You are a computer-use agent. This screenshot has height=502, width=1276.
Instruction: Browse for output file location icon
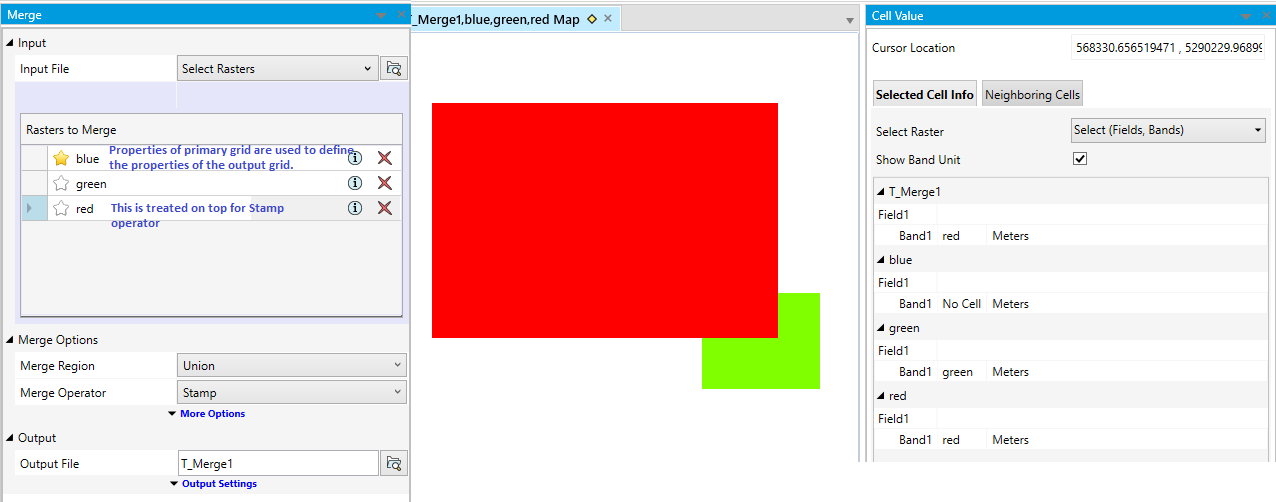pos(394,464)
